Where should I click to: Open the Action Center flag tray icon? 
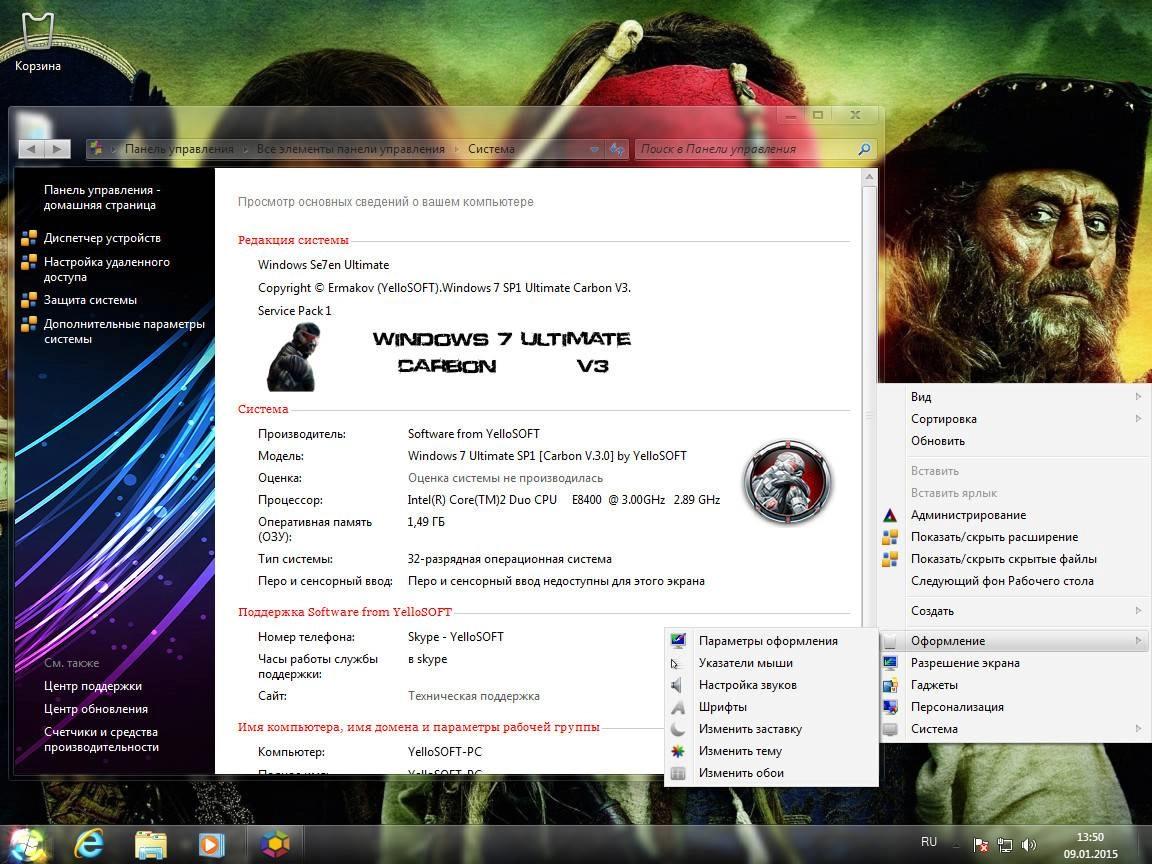click(x=980, y=846)
